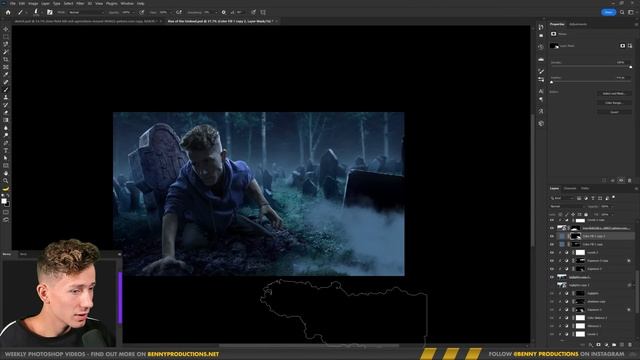
Task: Click the add vector mask icon in Properties
Action: pos(630,46)
